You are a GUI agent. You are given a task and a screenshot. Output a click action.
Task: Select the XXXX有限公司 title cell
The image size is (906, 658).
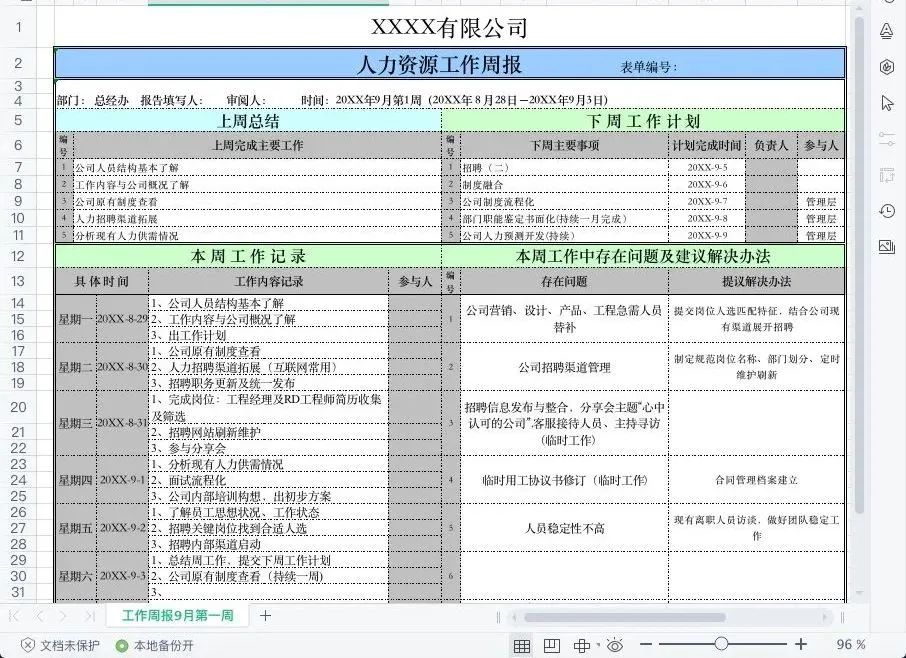(449, 28)
